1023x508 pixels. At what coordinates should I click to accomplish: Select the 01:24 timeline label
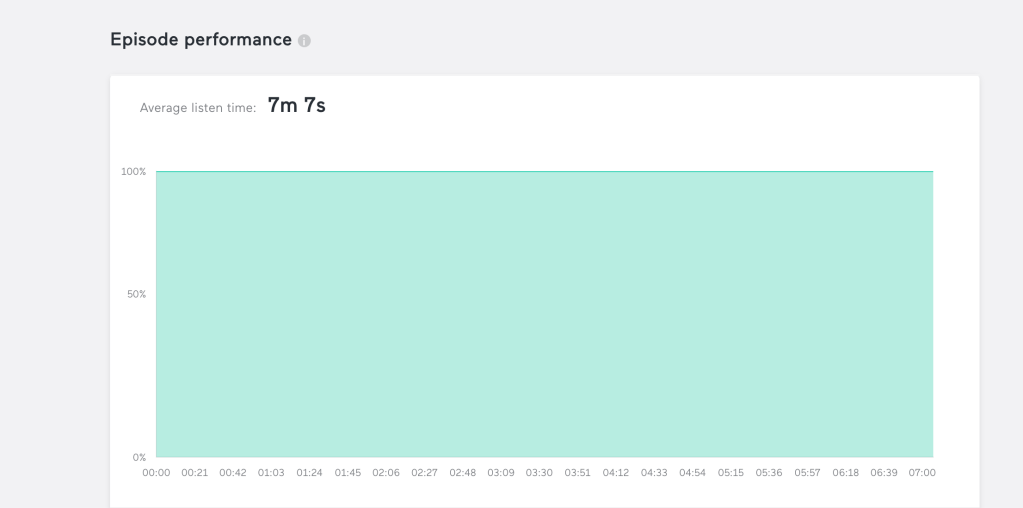click(x=310, y=473)
